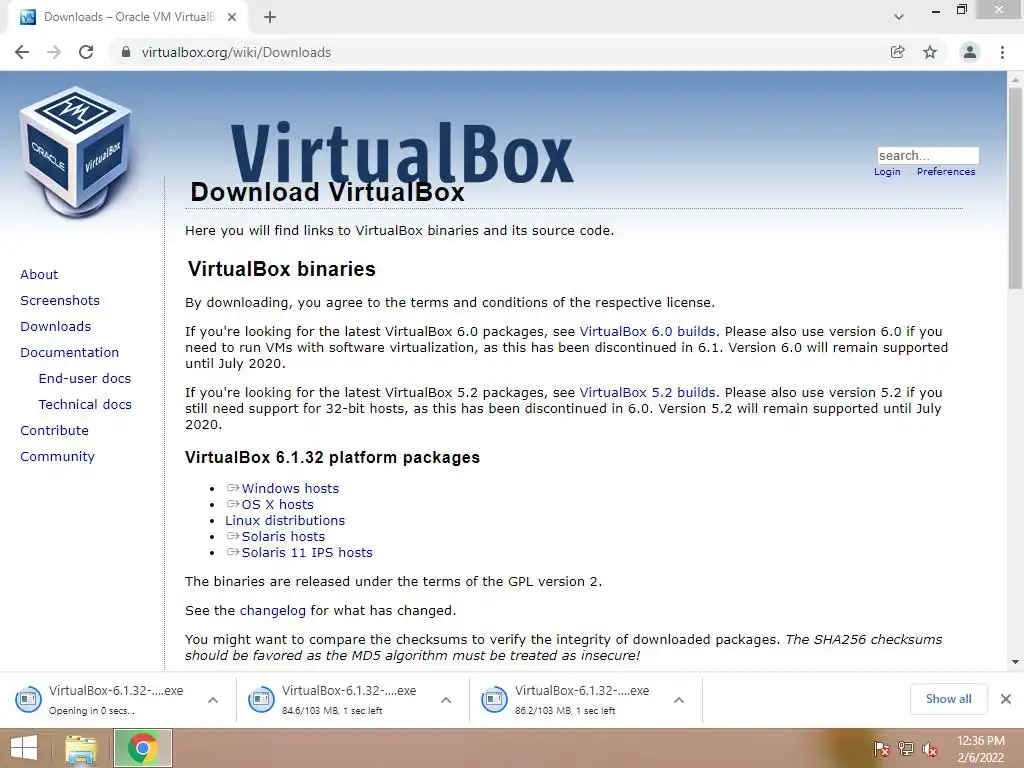
Task: Open About in the sidebar
Action: (x=39, y=274)
